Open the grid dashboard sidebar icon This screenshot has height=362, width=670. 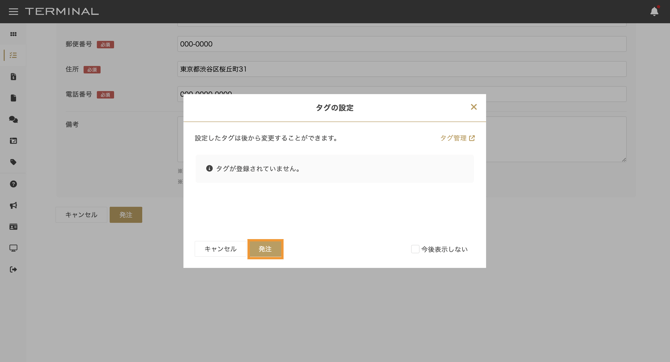click(13, 34)
